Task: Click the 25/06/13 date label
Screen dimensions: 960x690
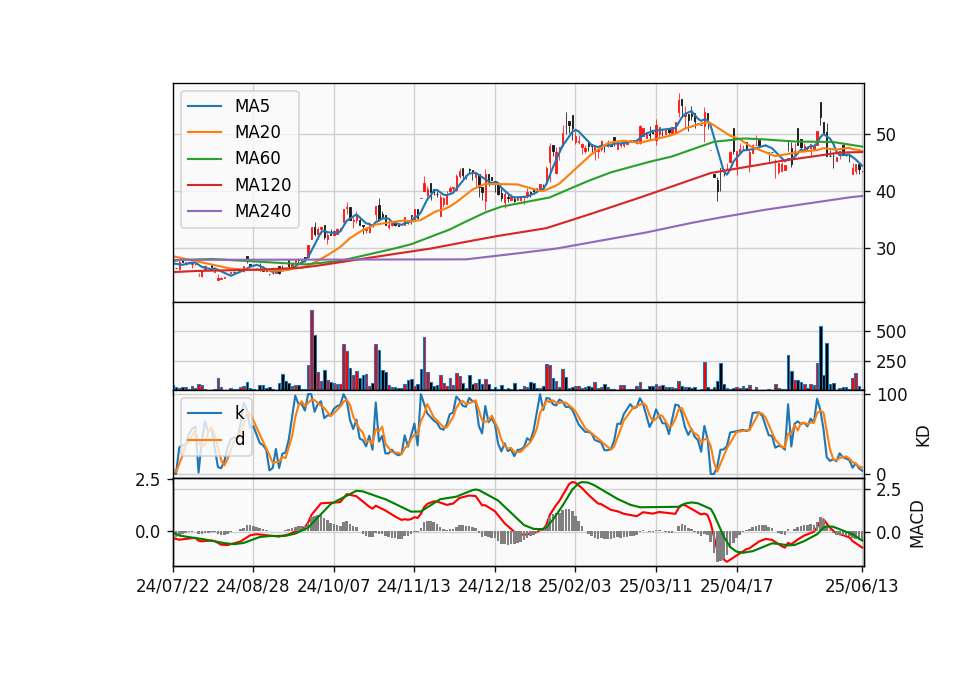Action: [x=861, y=586]
